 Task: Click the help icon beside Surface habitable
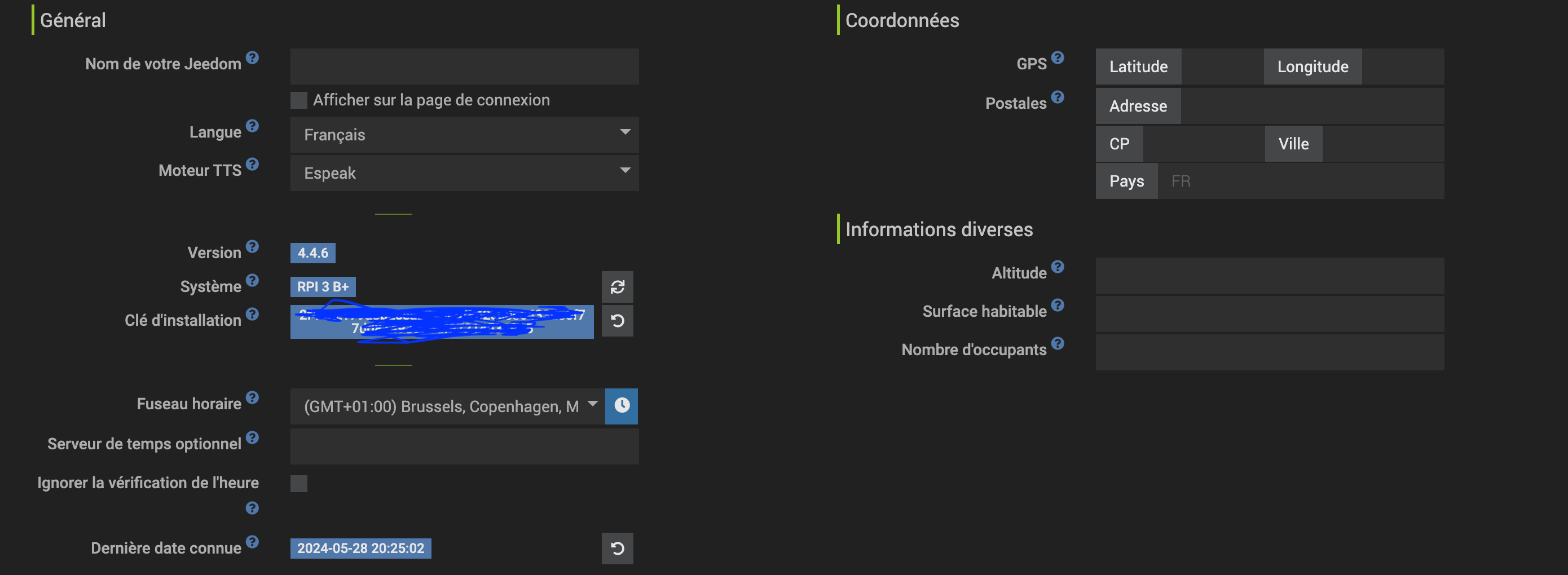1058,305
